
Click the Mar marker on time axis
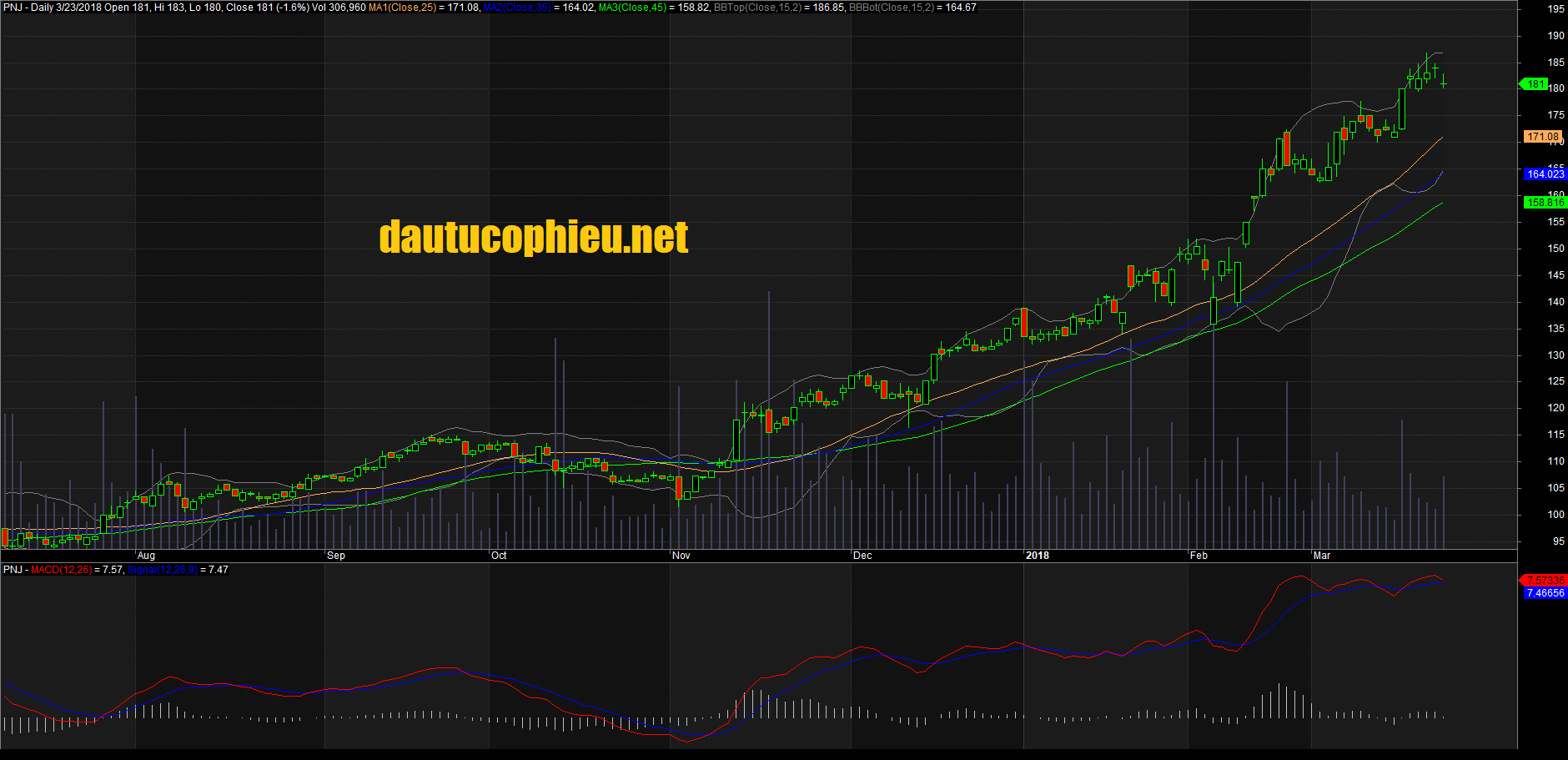coord(1322,556)
